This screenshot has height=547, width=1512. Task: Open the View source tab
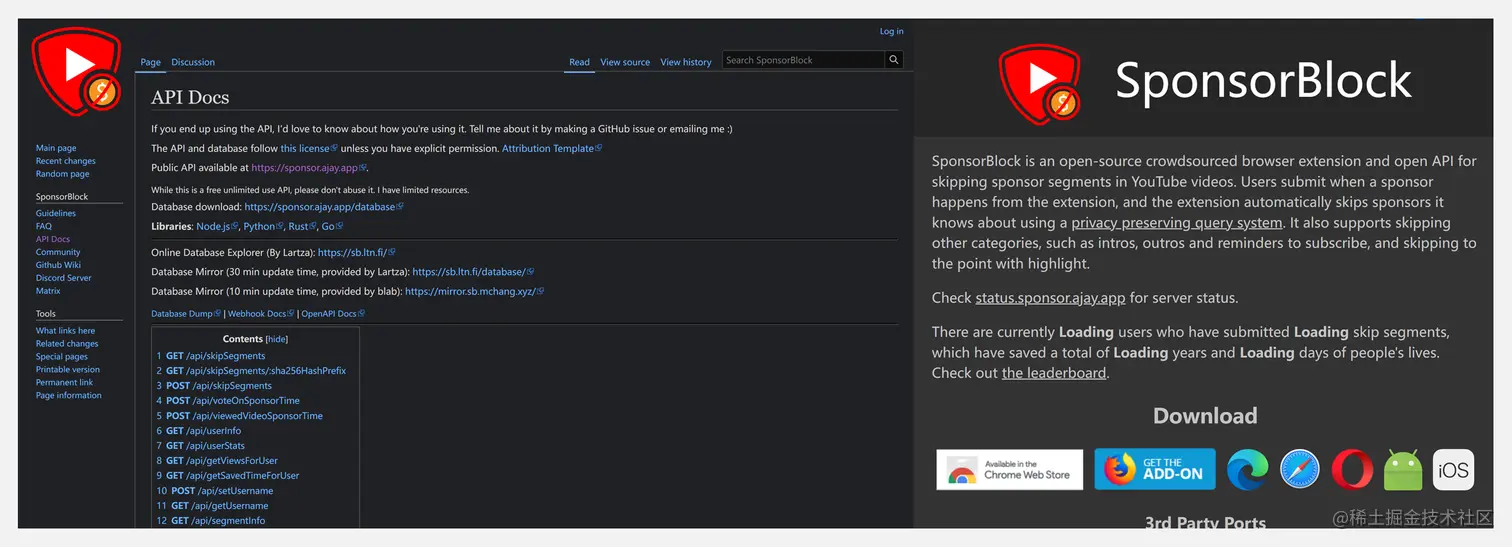click(625, 62)
